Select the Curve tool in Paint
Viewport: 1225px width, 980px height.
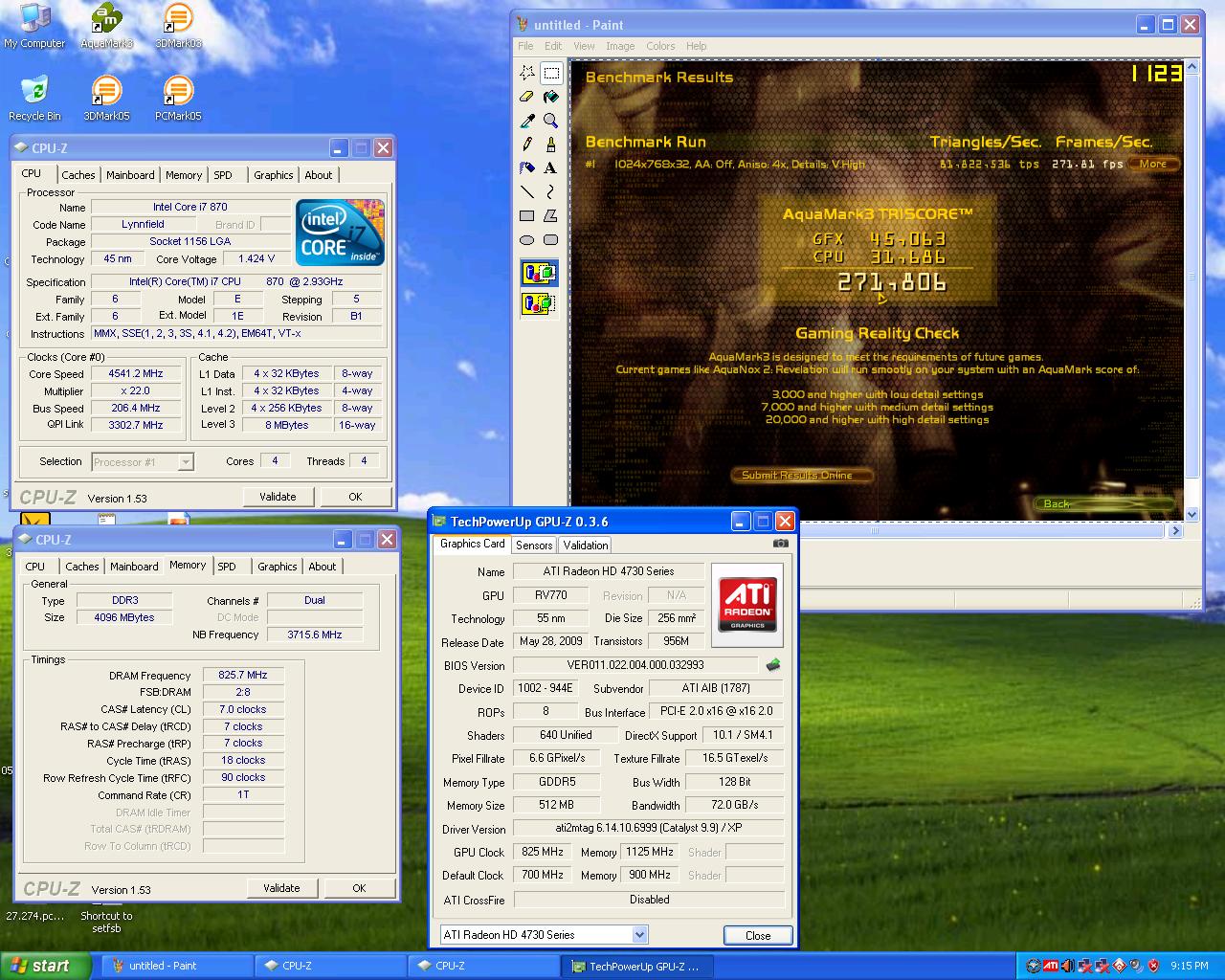coord(551,192)
